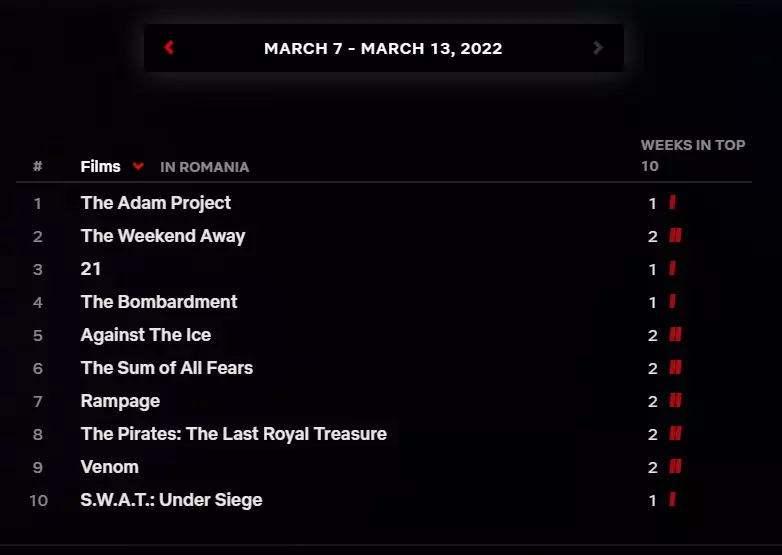Click the weeks bars beside The Weekend Away
The width and height of the screenshot is (782, 555).
676,236
